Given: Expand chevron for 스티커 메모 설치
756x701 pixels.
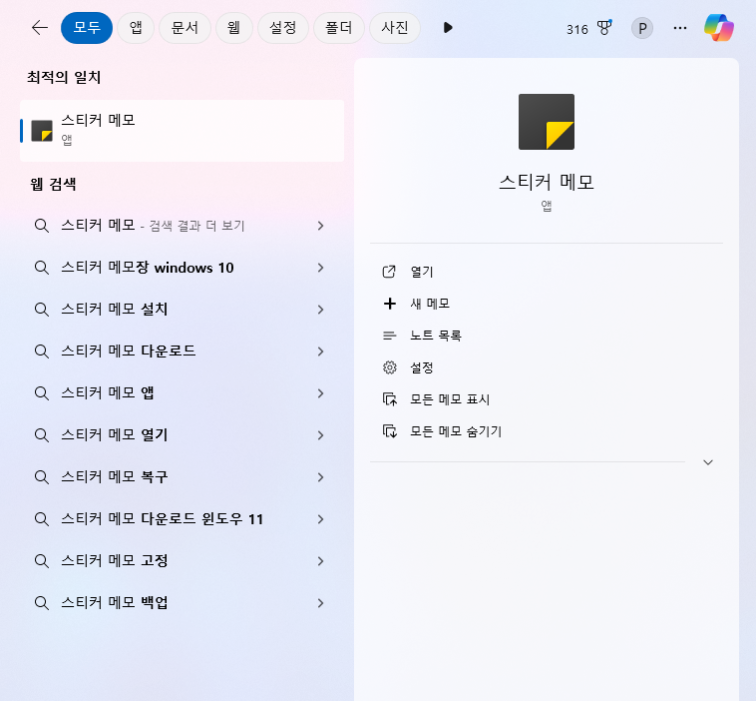Looking at the screenshot, I should tap(321, 310).
